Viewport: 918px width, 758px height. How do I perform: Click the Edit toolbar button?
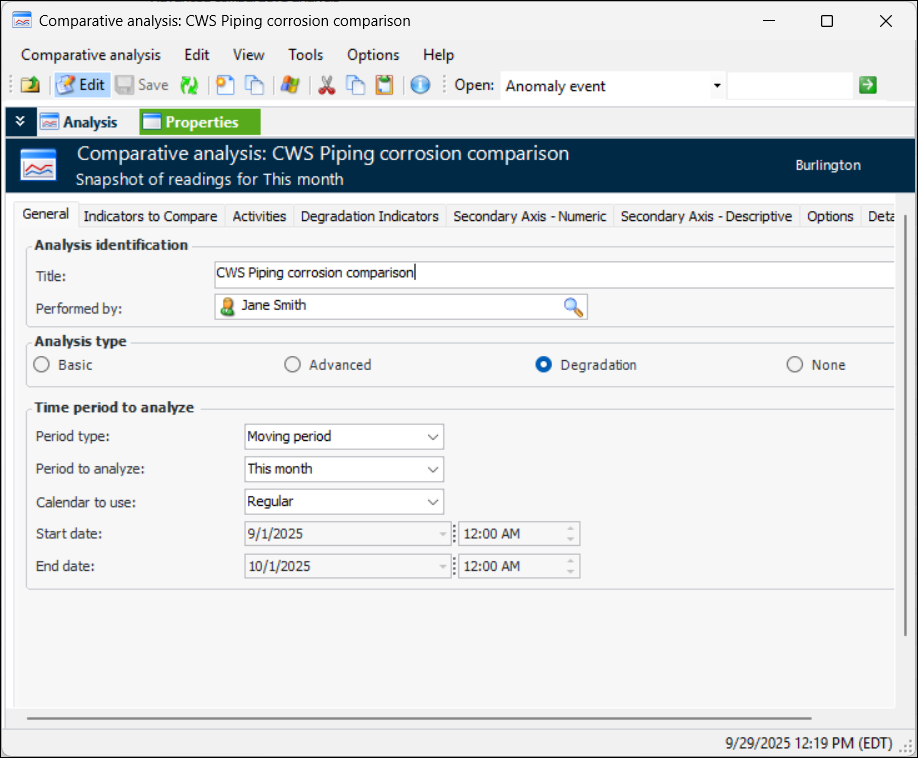click(x=81, y=86)
